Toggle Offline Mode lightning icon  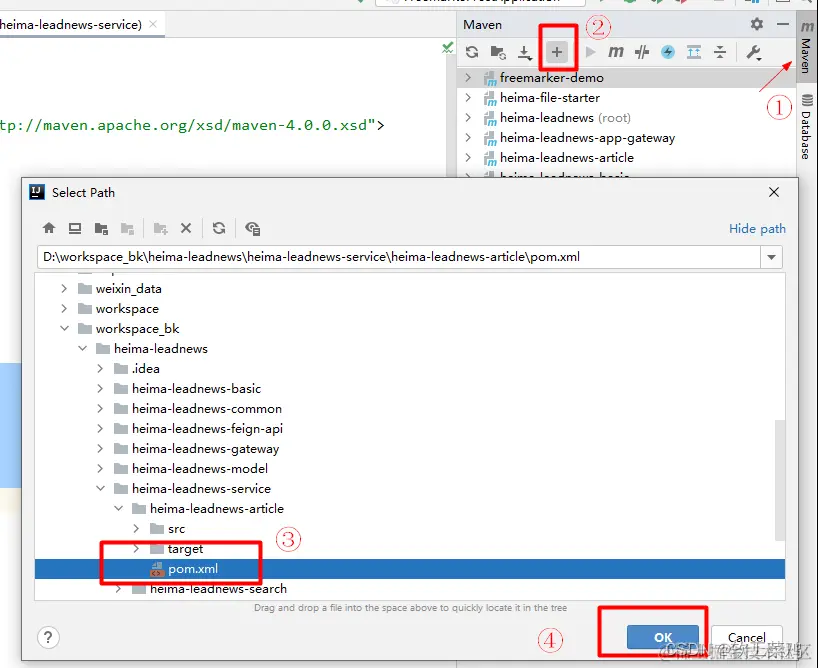pos(668,52)
